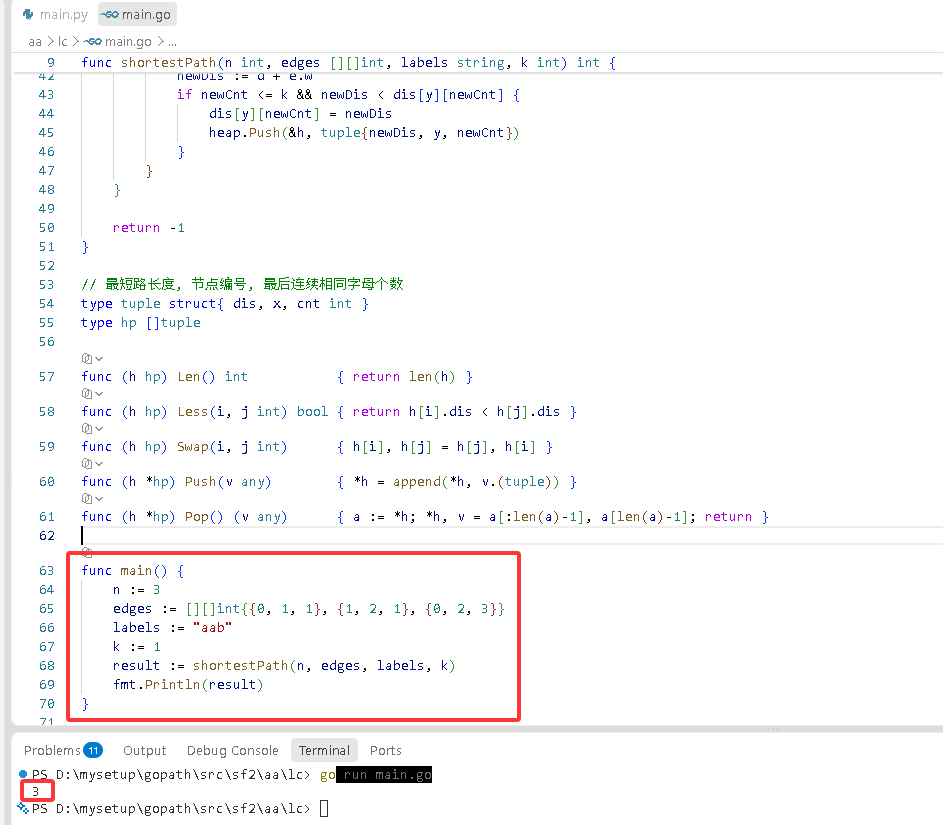
Task: Click line number 50 in the gutter
Action: point(46,228)
